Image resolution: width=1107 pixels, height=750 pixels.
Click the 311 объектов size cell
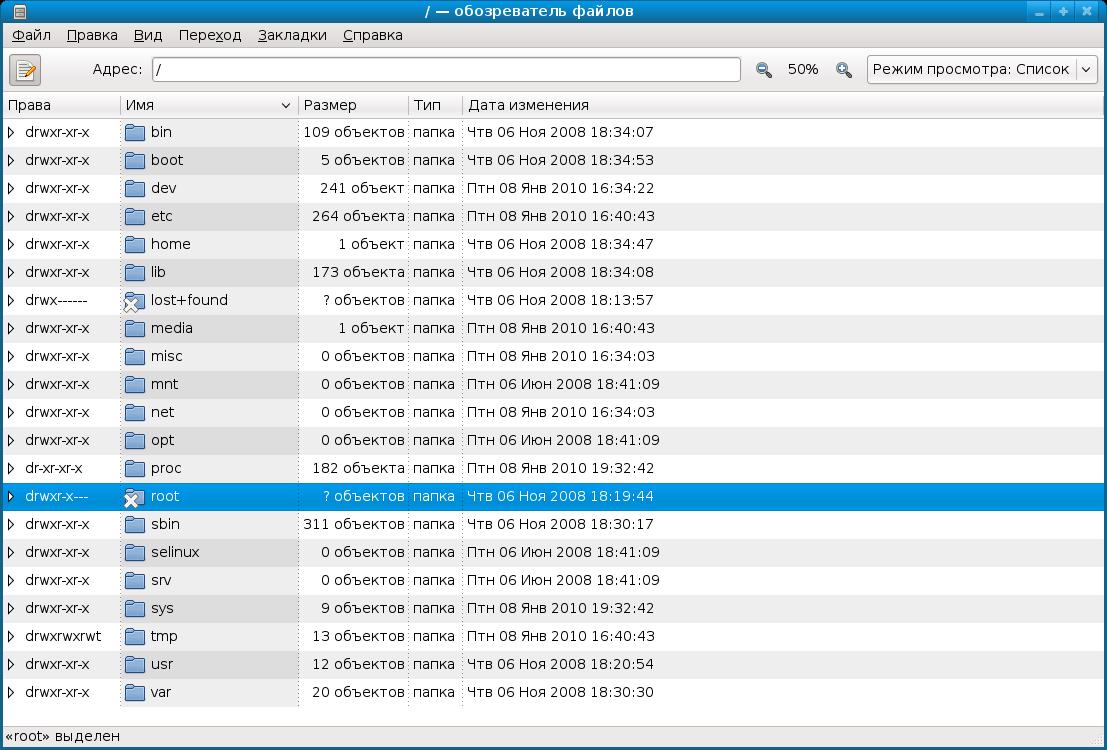pyautogui.click(x=354, y=524)
